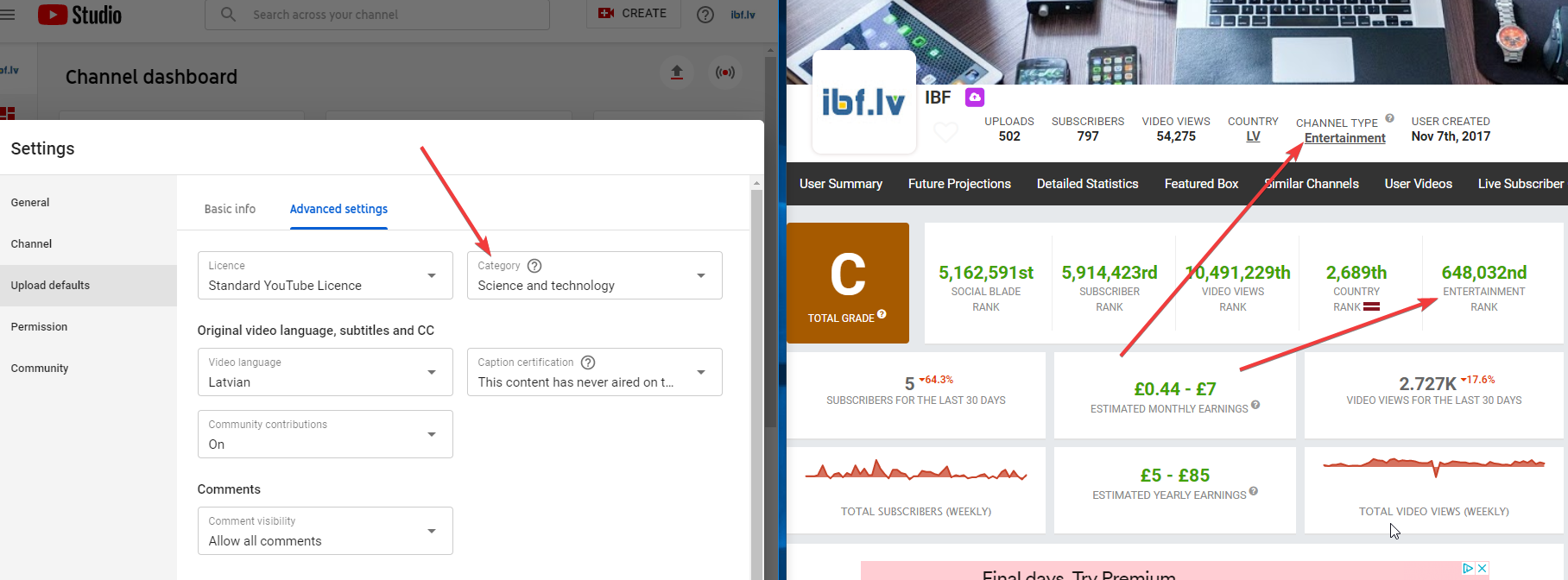Click the upload video arrow icon
The image size is (1568, 580).
point(677,72)
